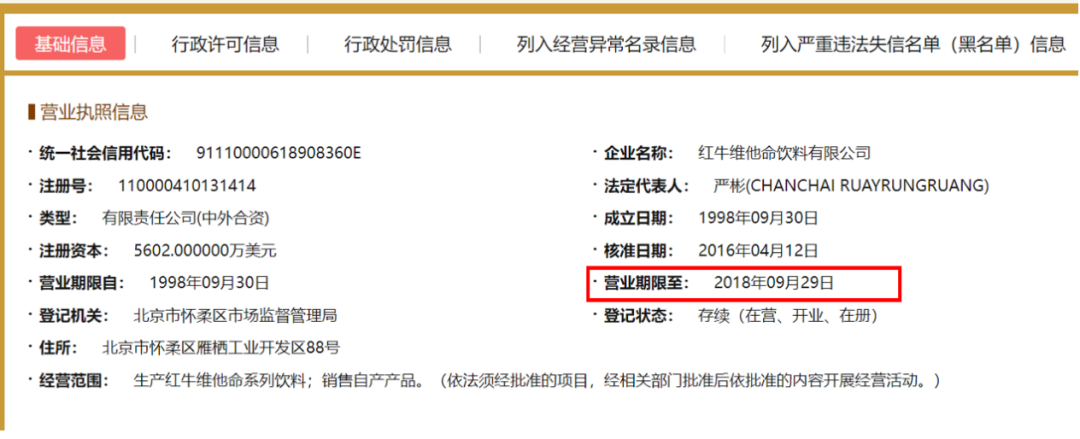The image size is (1080, 439).
Task: Open the 基础信息 tab
Action: (70, 44)
